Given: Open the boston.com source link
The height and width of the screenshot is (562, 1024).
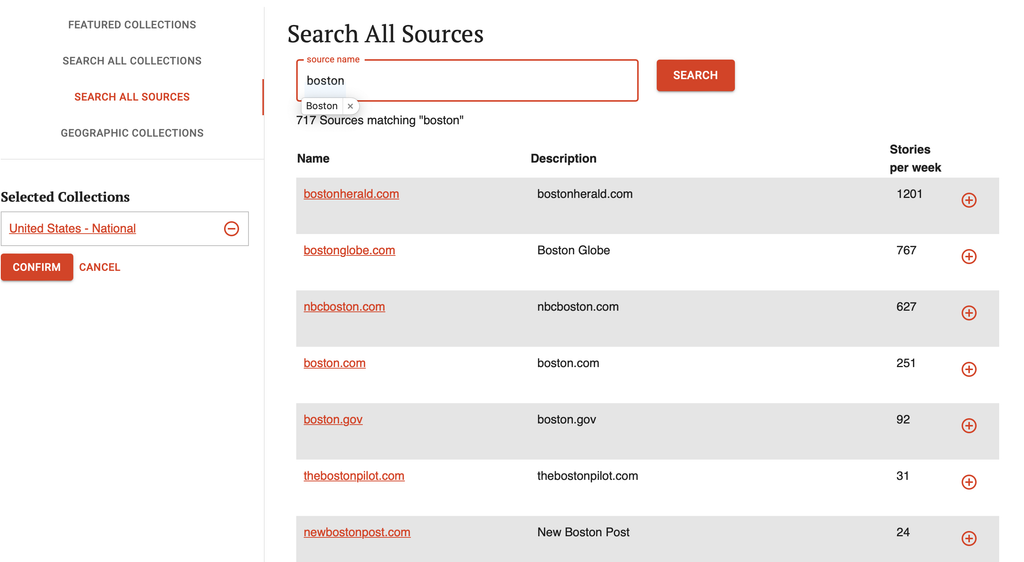Looking at the screenshot, I should [x=334, y=363].
